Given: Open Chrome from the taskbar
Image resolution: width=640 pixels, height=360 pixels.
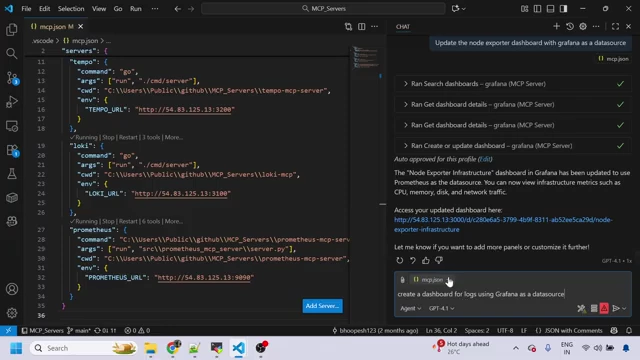Looking at the screenshot, I should pyautogui.click(x=173, y=348).
